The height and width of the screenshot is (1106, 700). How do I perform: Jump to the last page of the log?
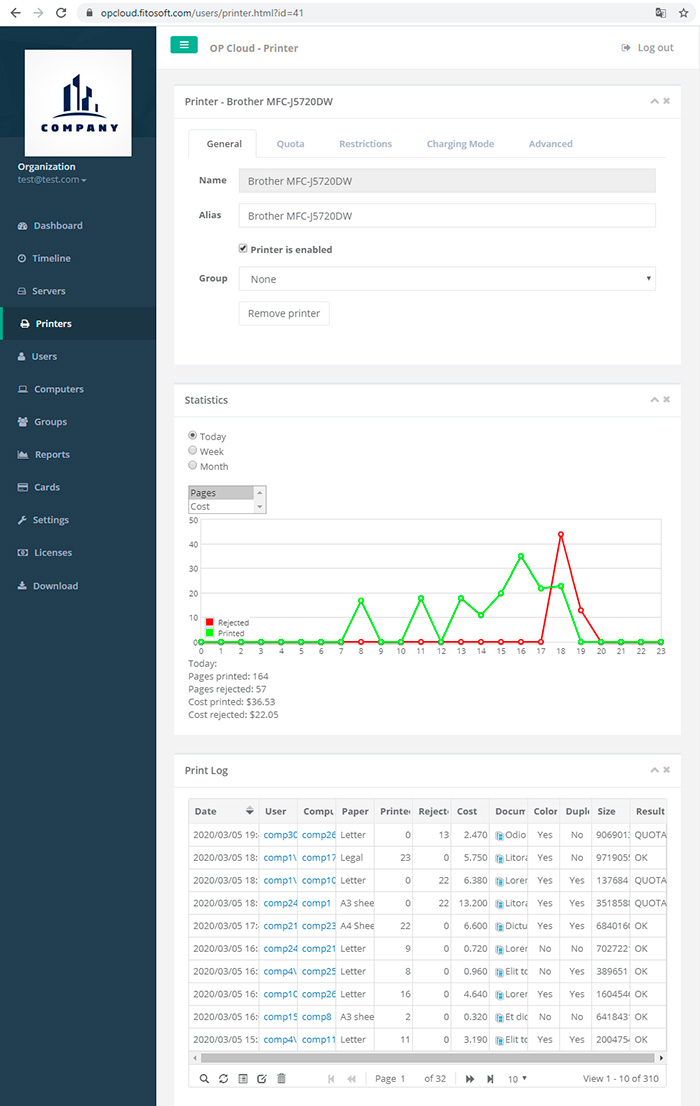[490, 1078]
